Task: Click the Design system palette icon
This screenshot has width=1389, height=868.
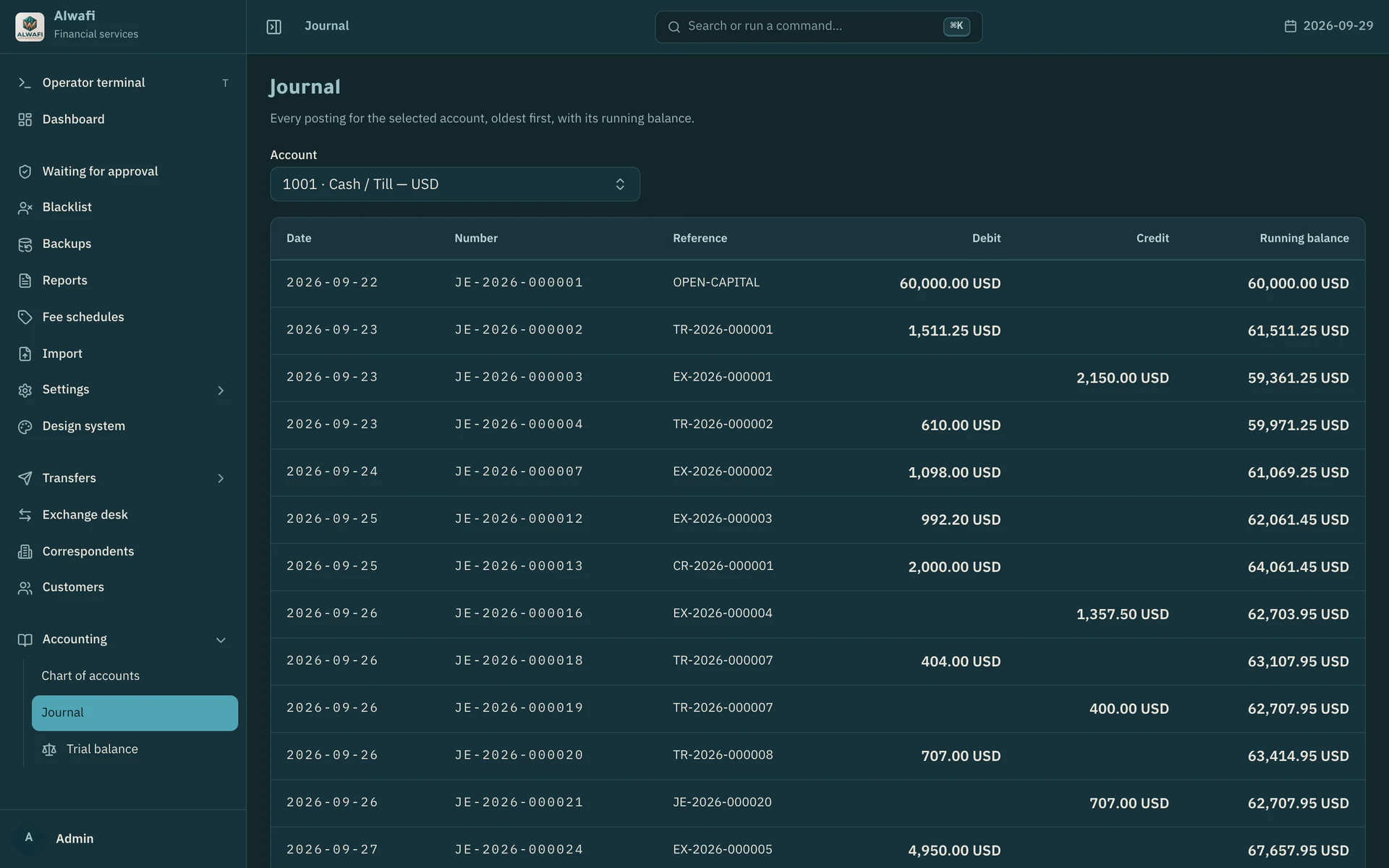Action: pyautogui.click(x=25, y=427)
